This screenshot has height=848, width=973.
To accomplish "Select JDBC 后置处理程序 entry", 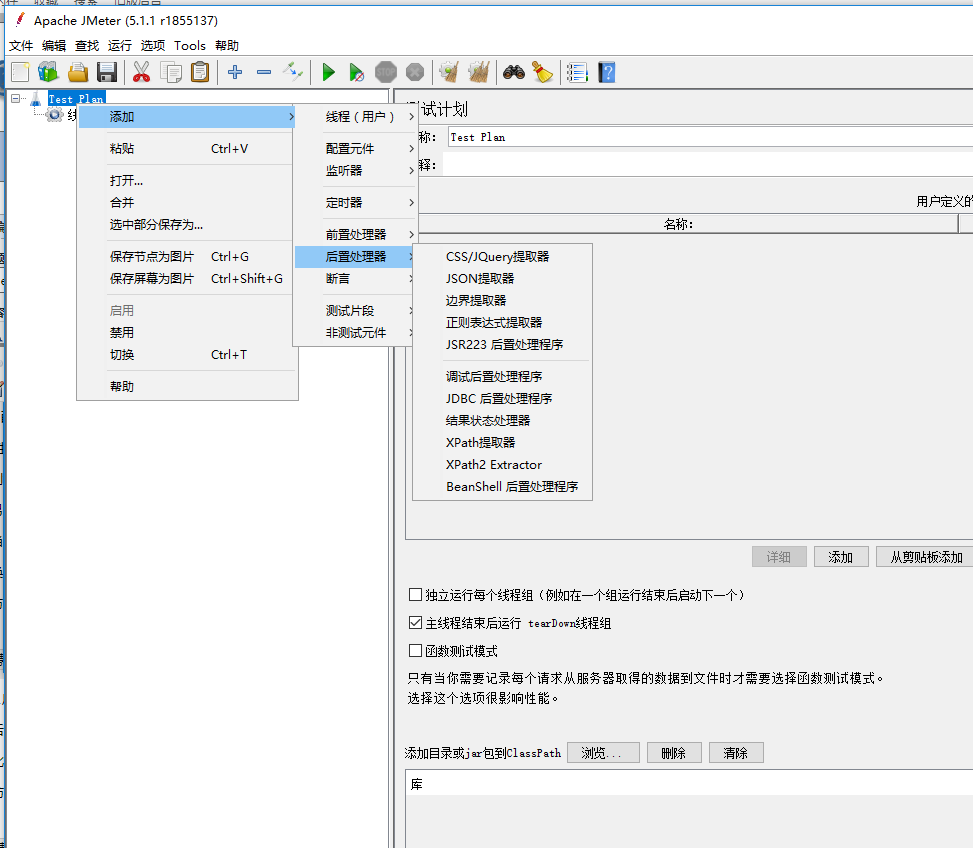I will (502, 399).
